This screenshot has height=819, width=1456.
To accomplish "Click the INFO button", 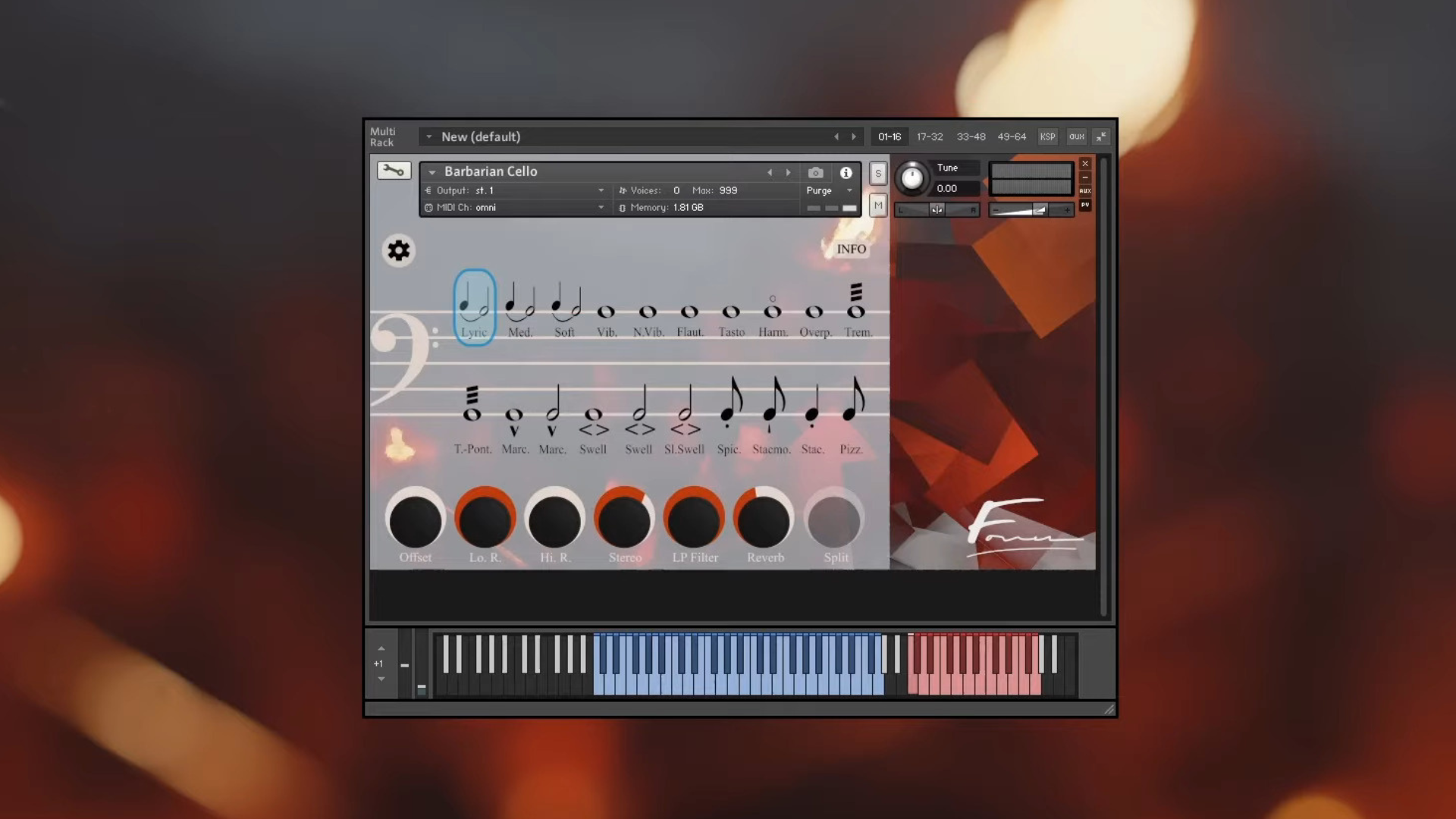I will click(x=851, y=249).
